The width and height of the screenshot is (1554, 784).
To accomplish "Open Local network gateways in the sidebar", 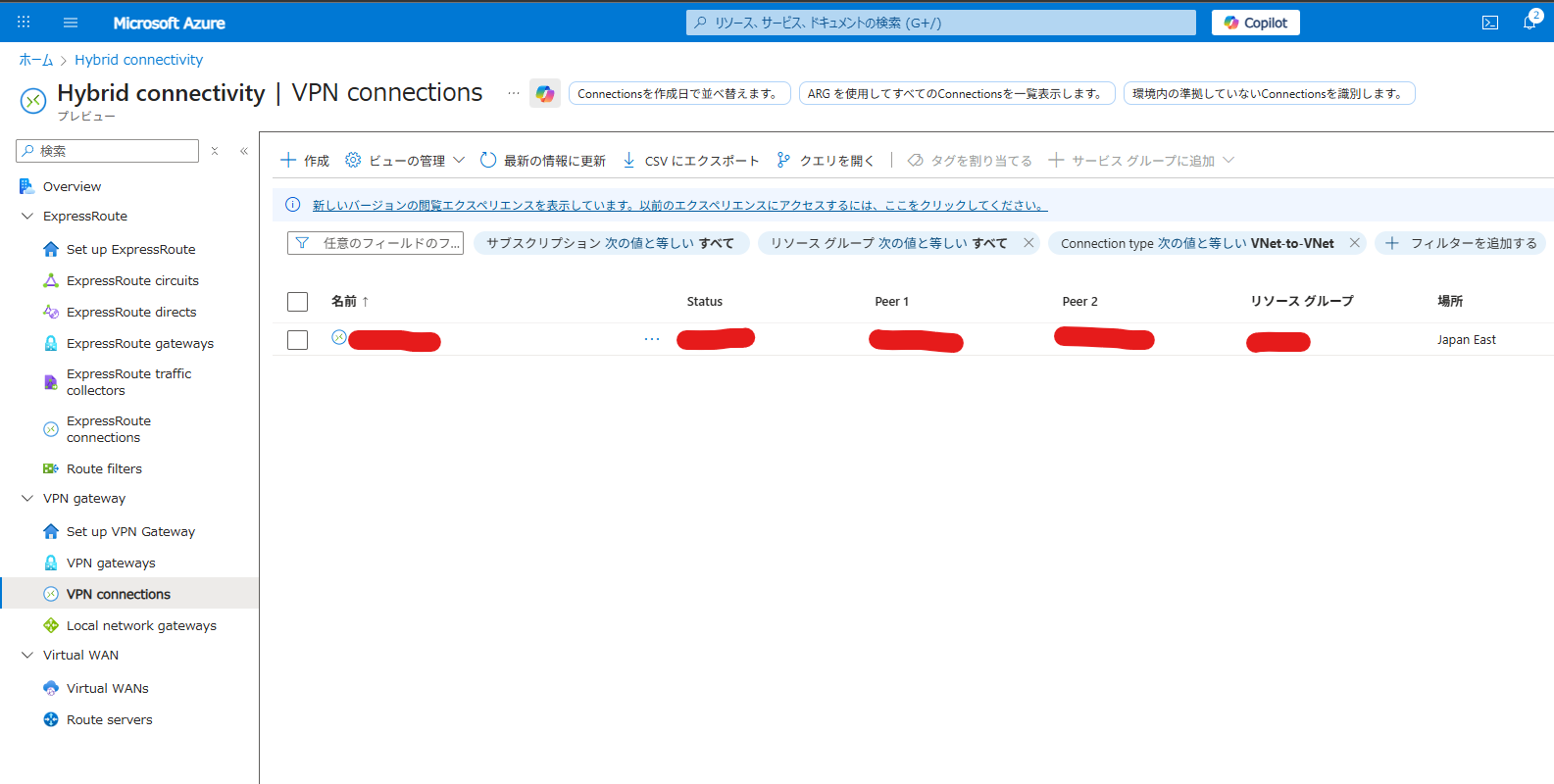I will click(141, 625).
